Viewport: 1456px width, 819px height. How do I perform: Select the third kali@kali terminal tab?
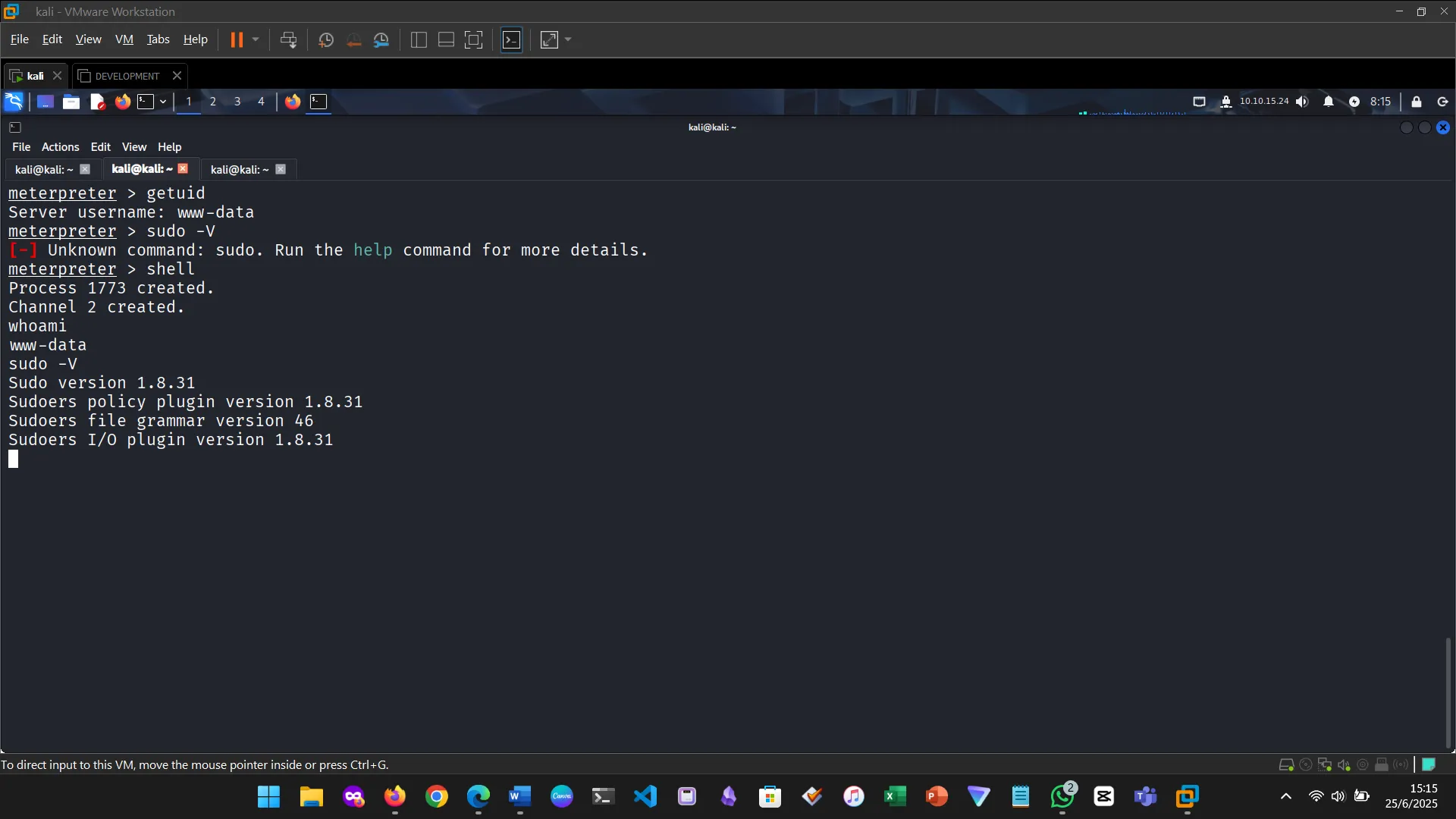click(240, 170)
